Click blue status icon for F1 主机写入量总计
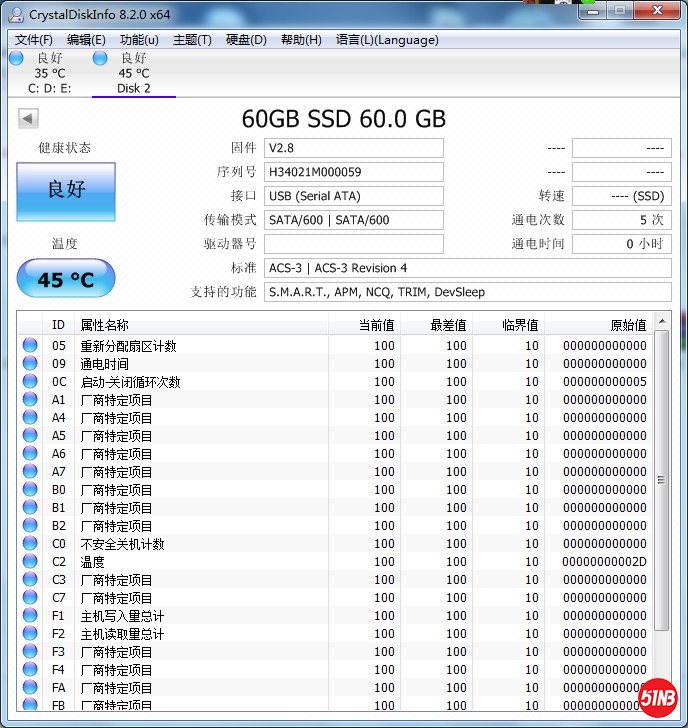The width and height of the screenshot is (688, 728). (30, 616)
